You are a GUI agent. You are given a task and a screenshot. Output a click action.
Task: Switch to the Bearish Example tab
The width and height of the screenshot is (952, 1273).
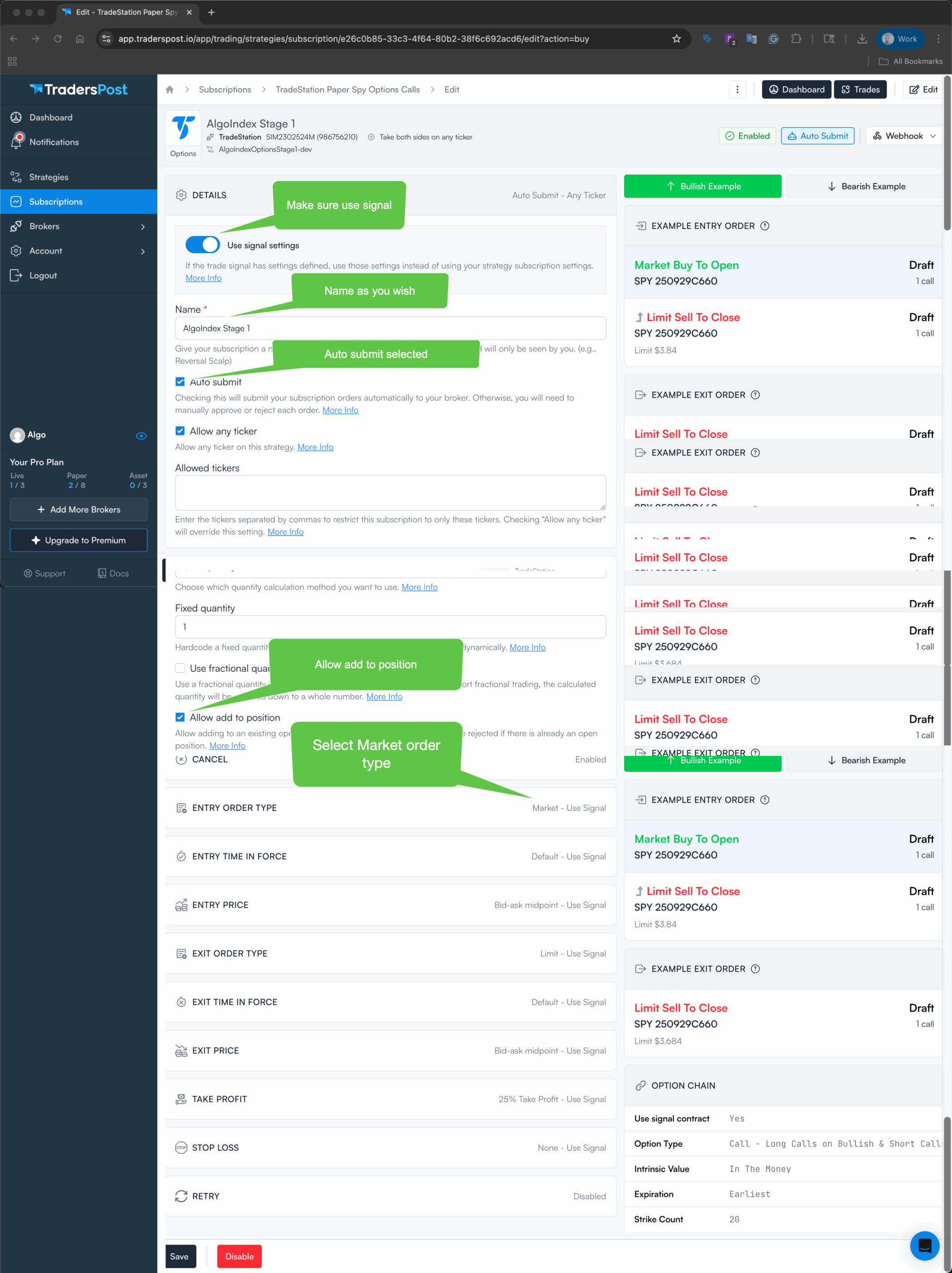click(866, 186)
